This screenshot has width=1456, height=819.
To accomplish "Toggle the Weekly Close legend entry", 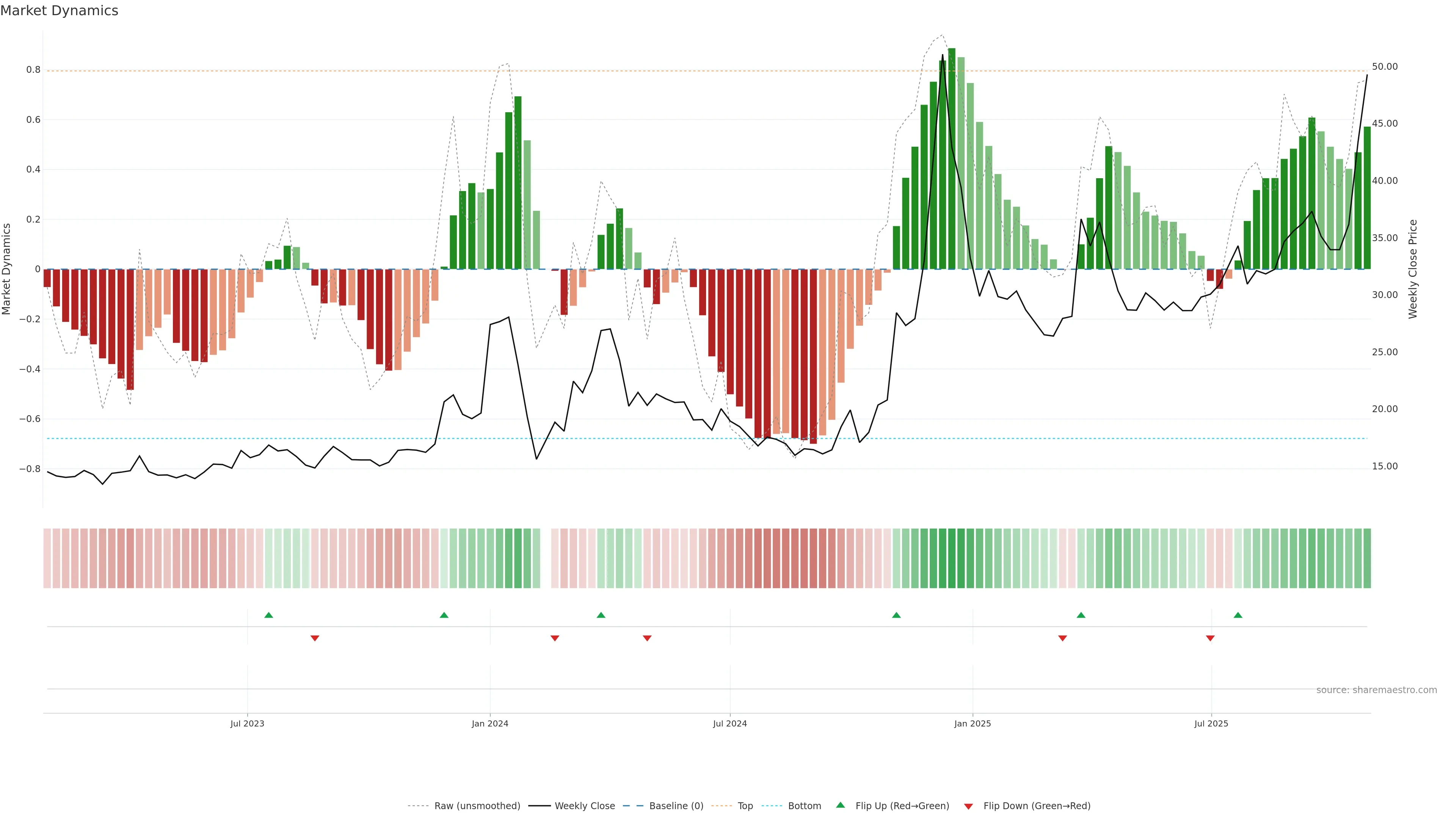I will [584, 806].
